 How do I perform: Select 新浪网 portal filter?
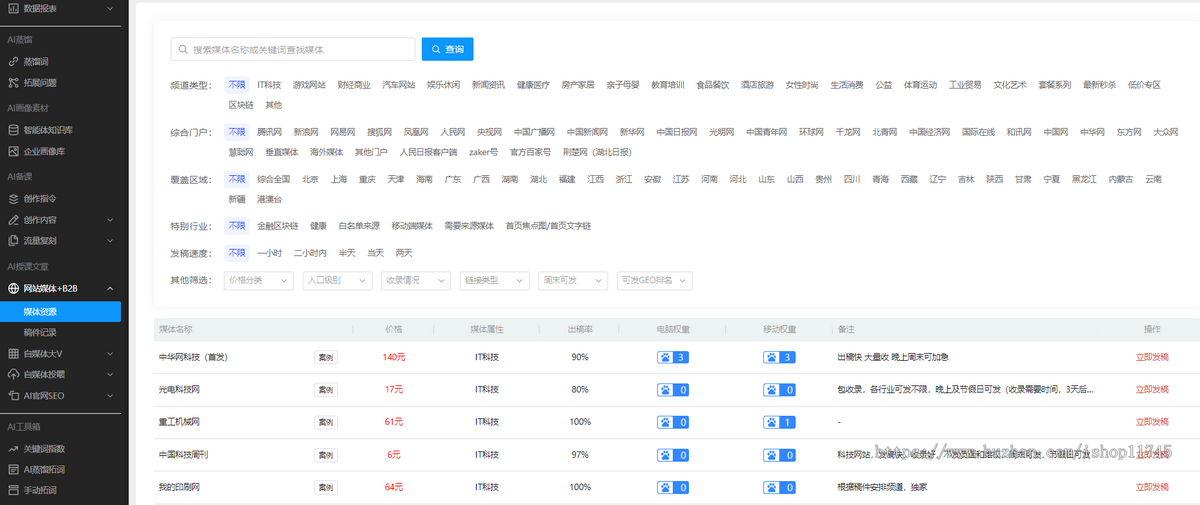pos(306,132)
